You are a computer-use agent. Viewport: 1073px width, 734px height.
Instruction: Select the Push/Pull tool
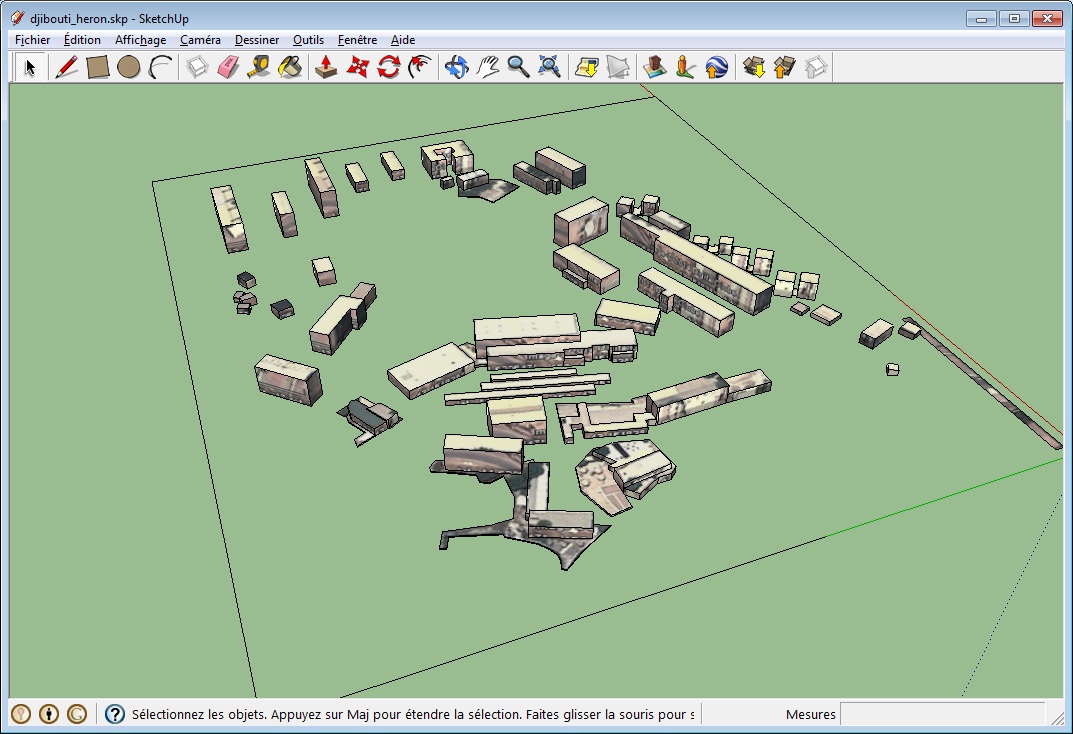[x=326, y=67]
